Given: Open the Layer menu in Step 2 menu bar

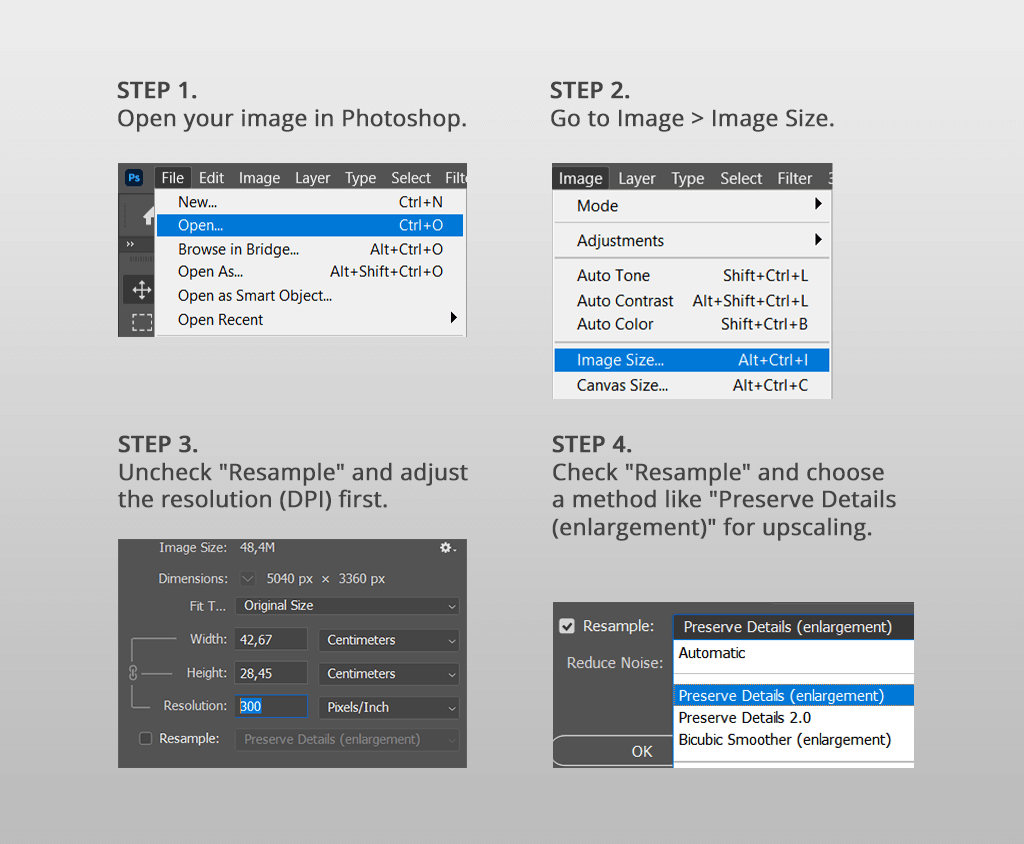Looking at the screenshot, I should coord(637,178).
